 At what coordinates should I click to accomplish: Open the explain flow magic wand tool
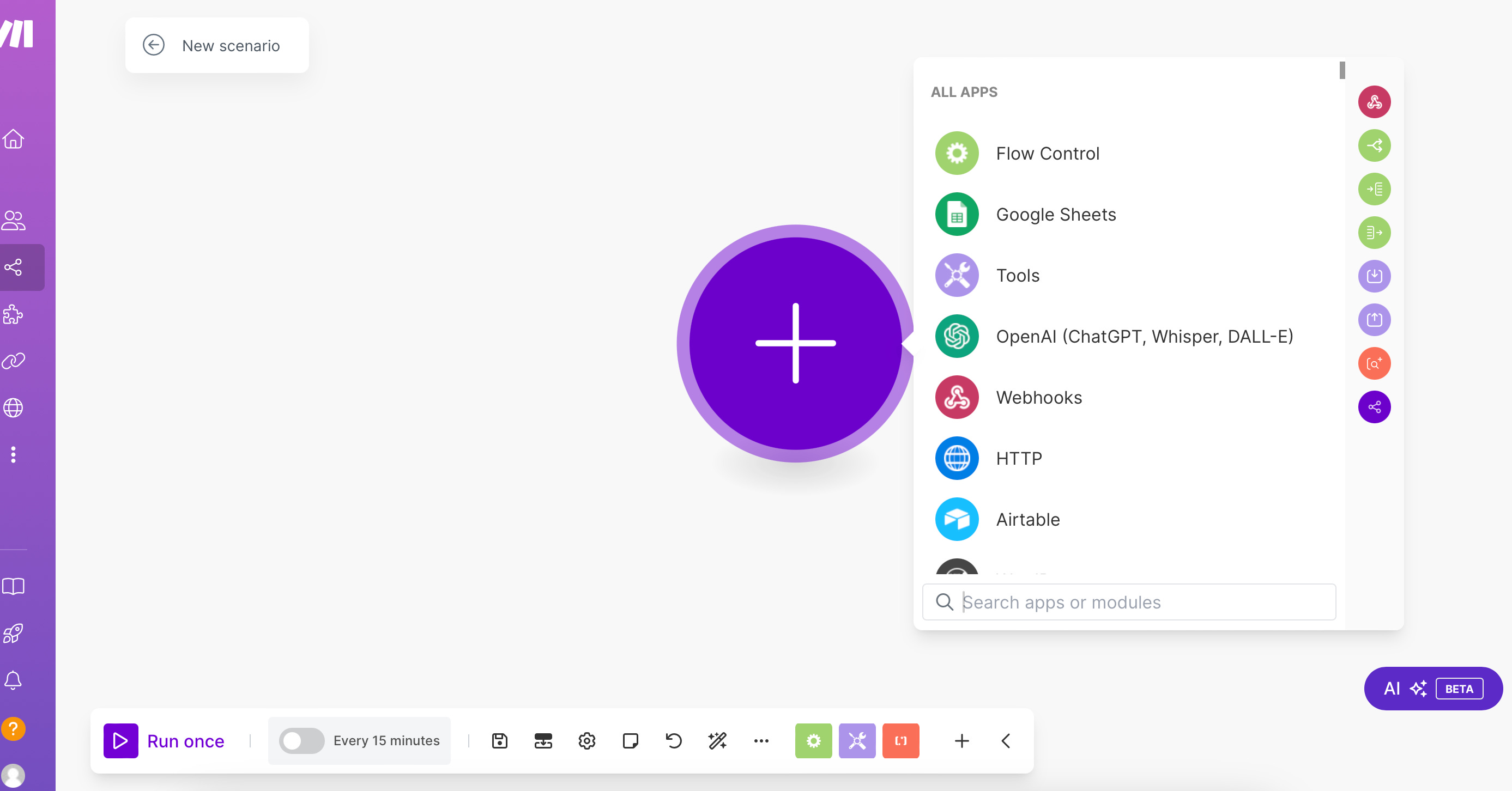(x=717, y=740)
